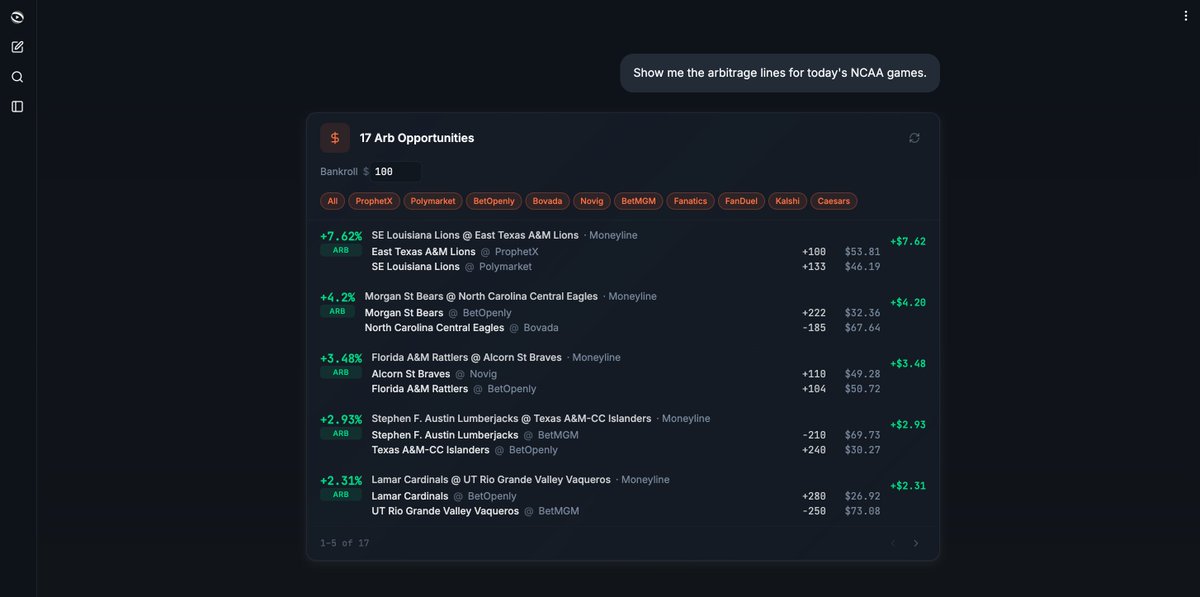Screen dimensions: 1200x597
Task: Filter by Caesars chip
Action: [834, 201]
